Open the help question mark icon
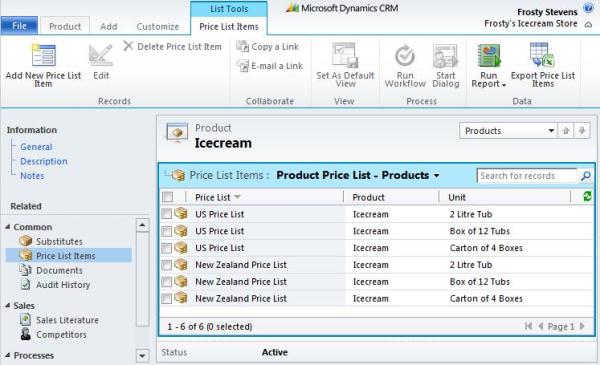600x365 pixels. point(589,8)
